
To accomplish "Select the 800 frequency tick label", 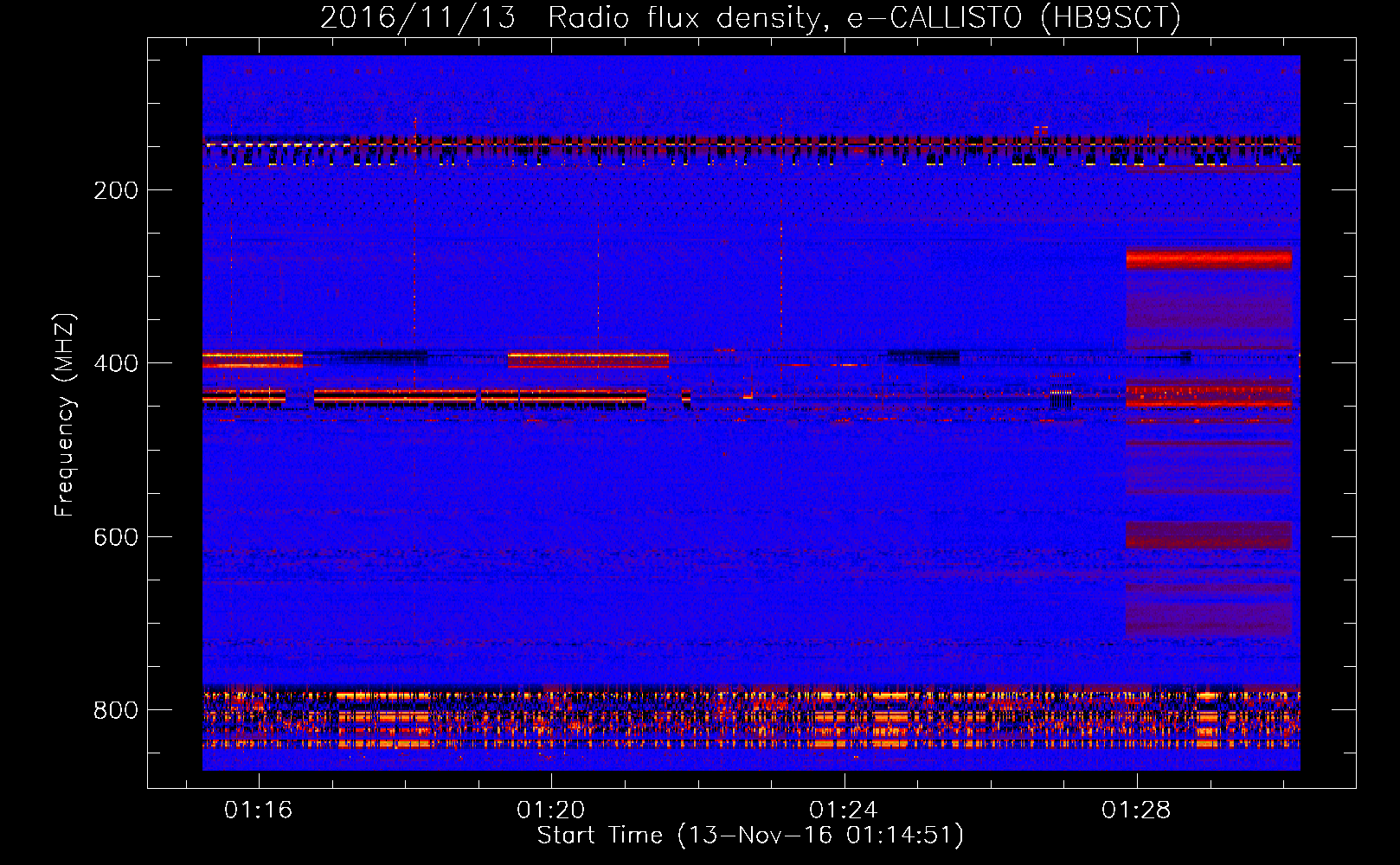I will [x=116, y=710].
